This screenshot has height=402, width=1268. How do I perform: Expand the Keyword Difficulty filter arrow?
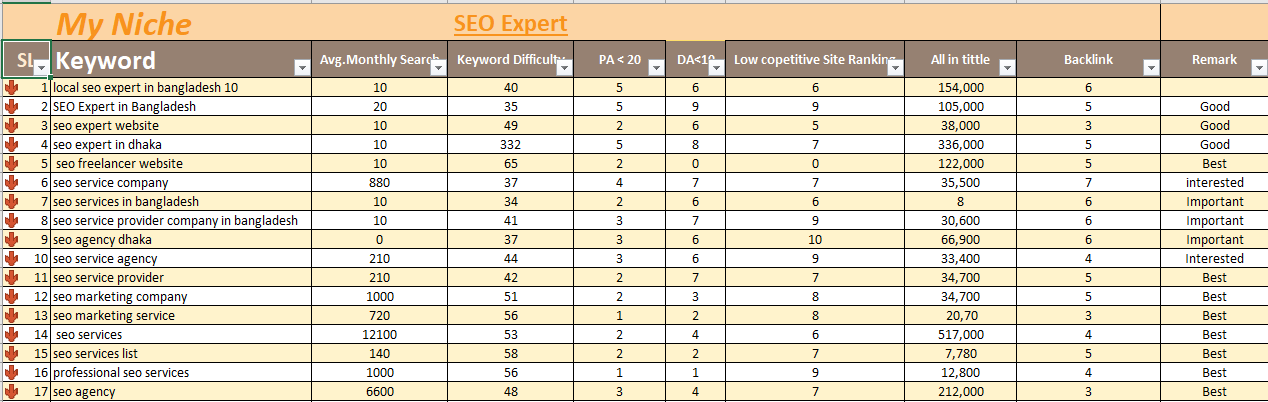[564, 67]
